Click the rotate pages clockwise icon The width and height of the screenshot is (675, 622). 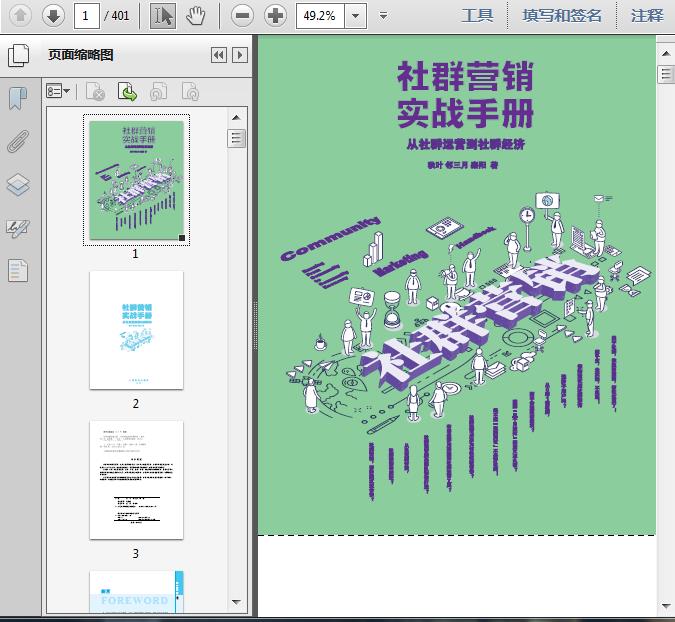pyautogui.click(x=190, y=91)
